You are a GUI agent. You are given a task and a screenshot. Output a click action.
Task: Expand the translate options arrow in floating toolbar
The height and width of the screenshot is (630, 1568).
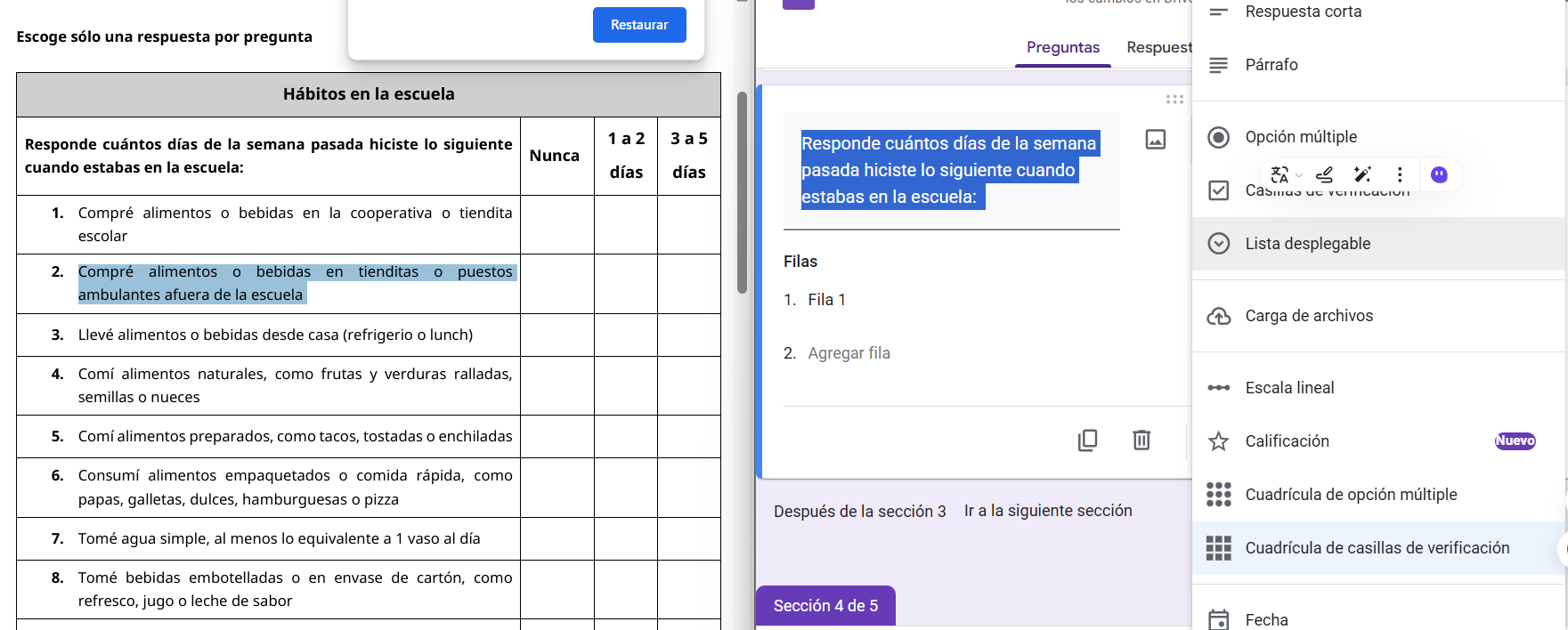tap(1299, 175)
